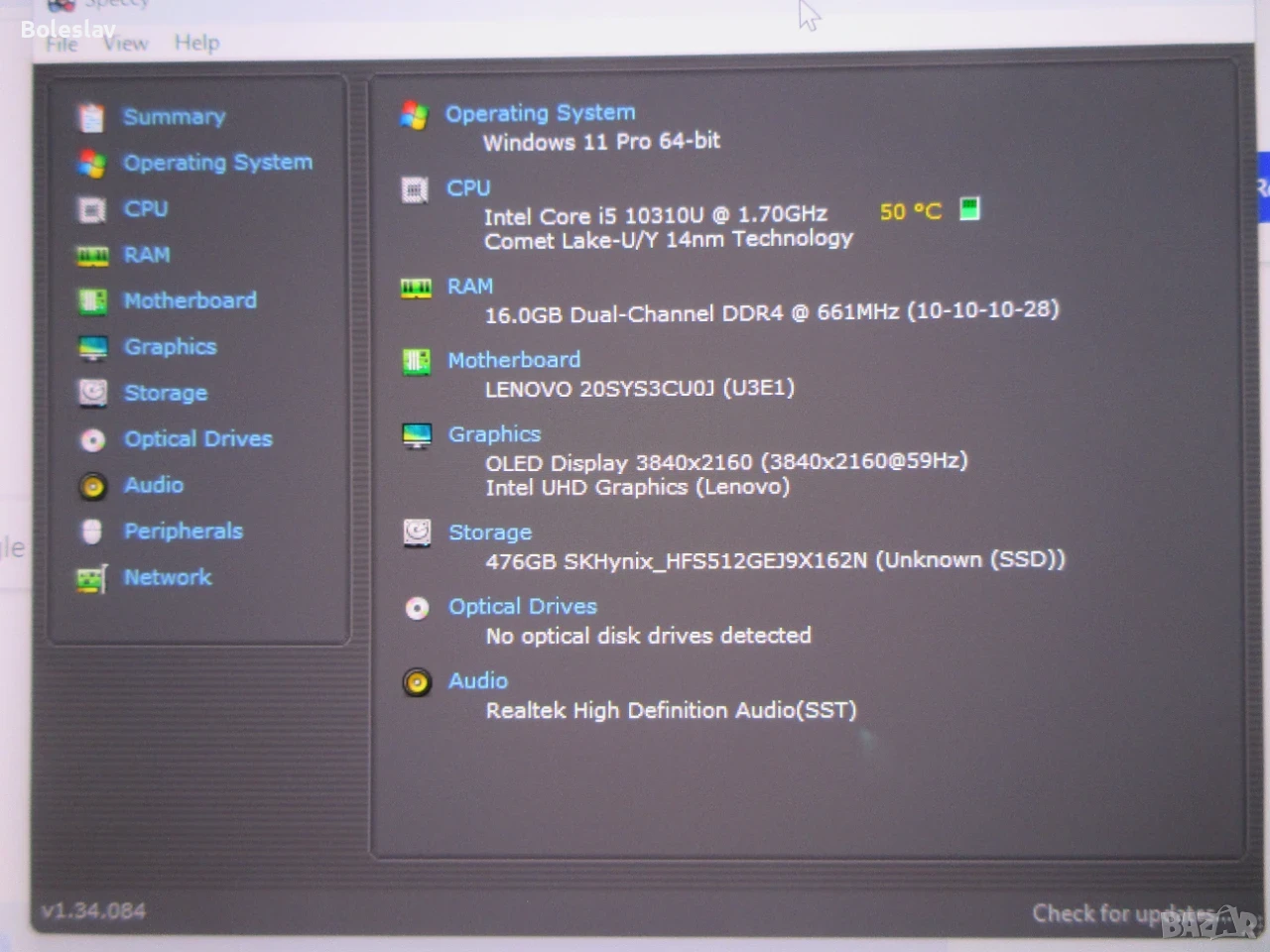
Task: Show Network details from sidebar
Action: click(x=168, y=577)
